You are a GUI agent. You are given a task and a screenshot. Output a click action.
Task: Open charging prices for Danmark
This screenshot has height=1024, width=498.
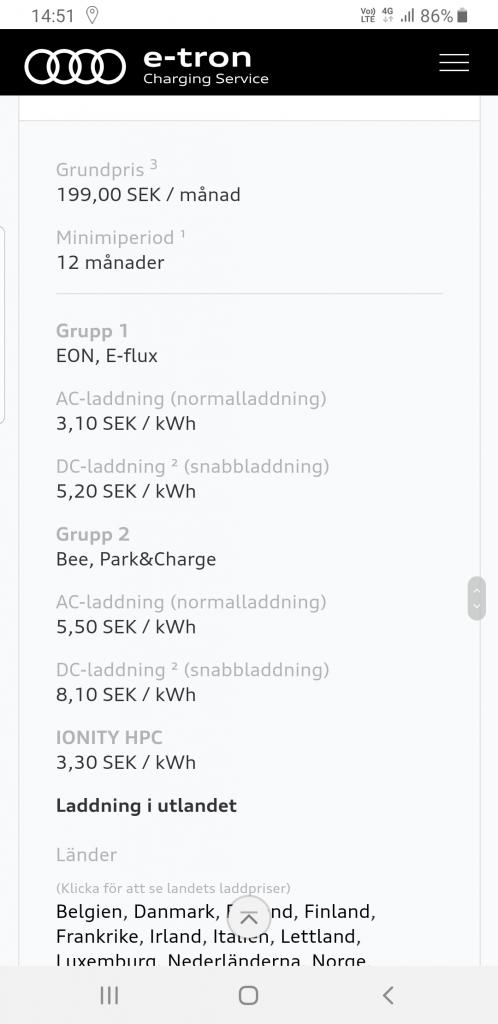(x=174, y=911)
